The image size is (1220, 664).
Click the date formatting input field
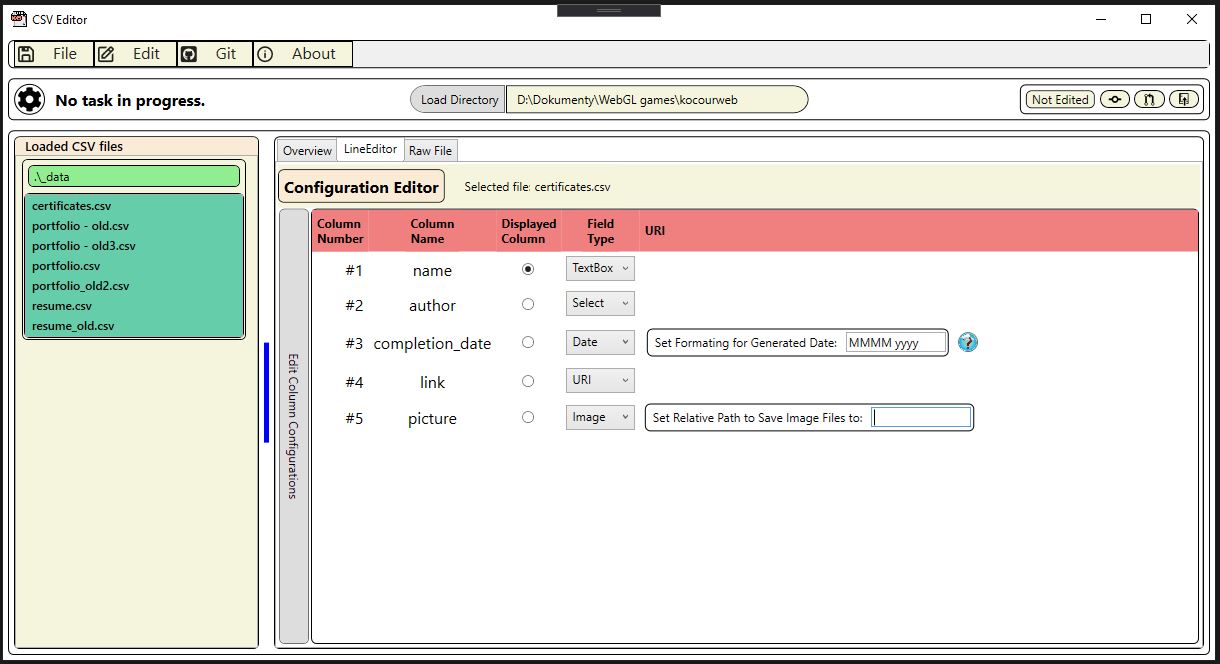pyautogui.click(x=895, y=342)
